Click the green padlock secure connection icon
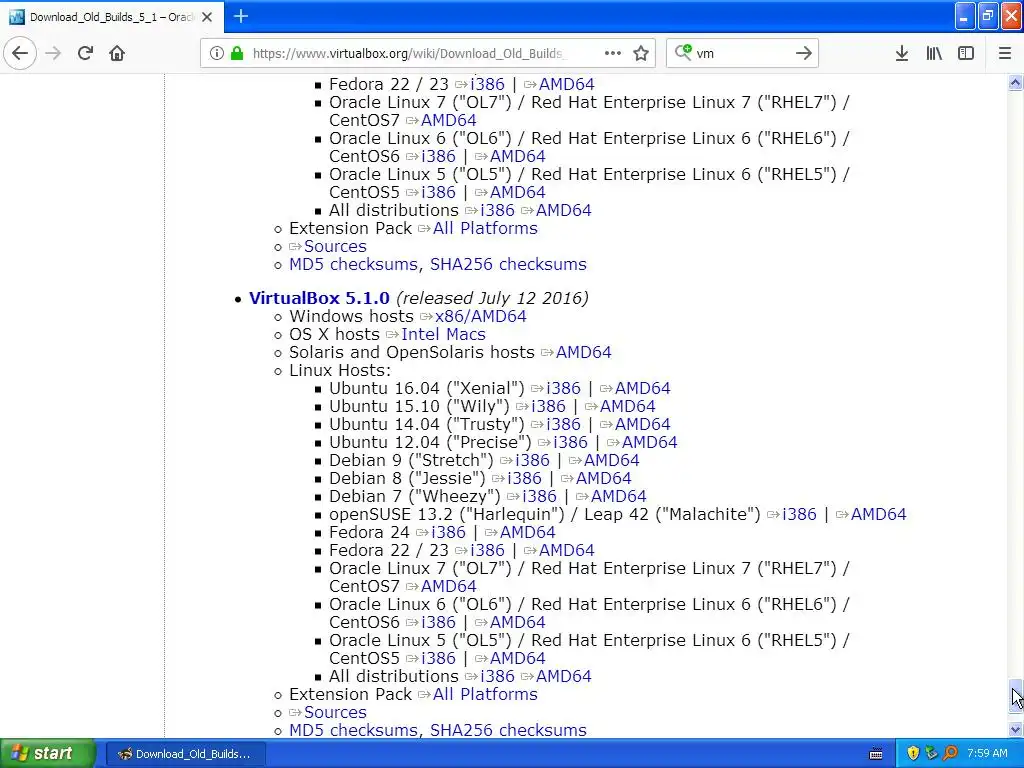This screenshot has height=768, width=1024. (237, 53)
